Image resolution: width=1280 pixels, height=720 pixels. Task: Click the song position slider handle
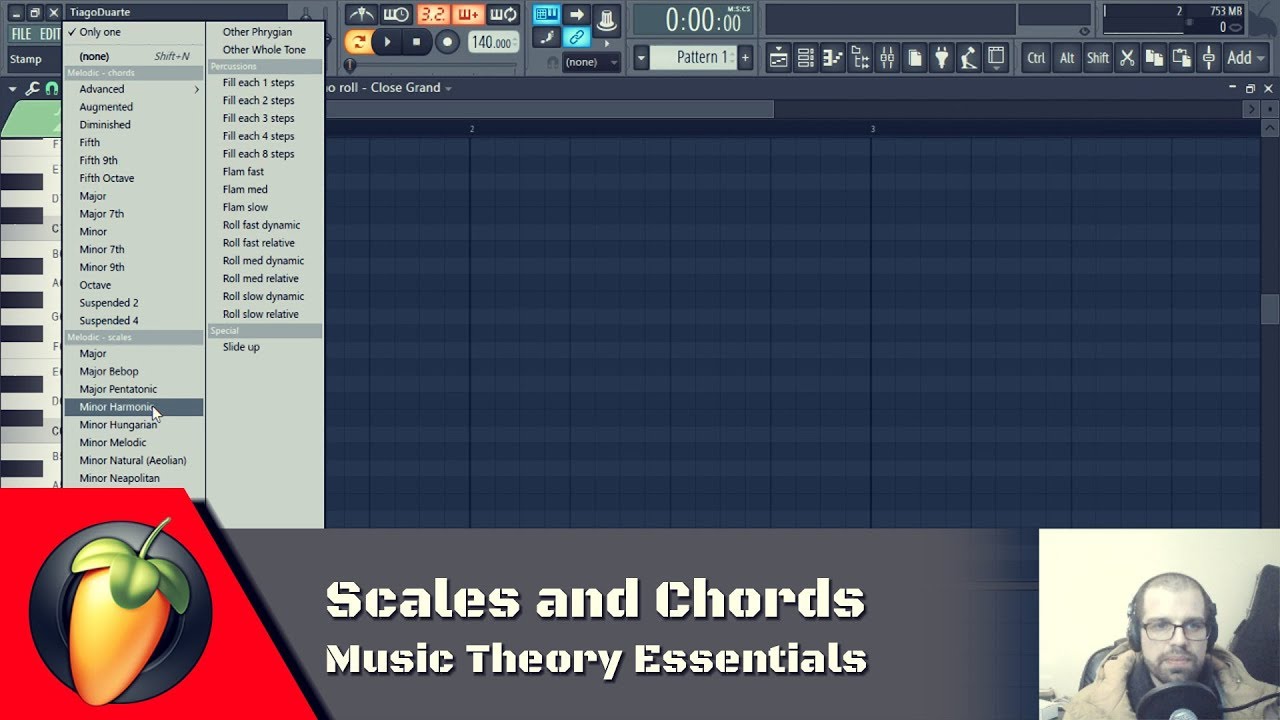coord(350,66)
